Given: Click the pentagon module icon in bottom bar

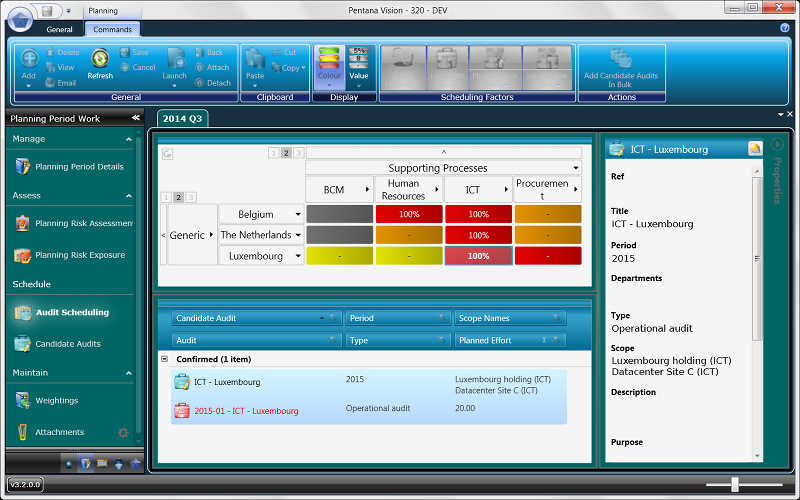Looking at the screenshot, I should (135, 464).
